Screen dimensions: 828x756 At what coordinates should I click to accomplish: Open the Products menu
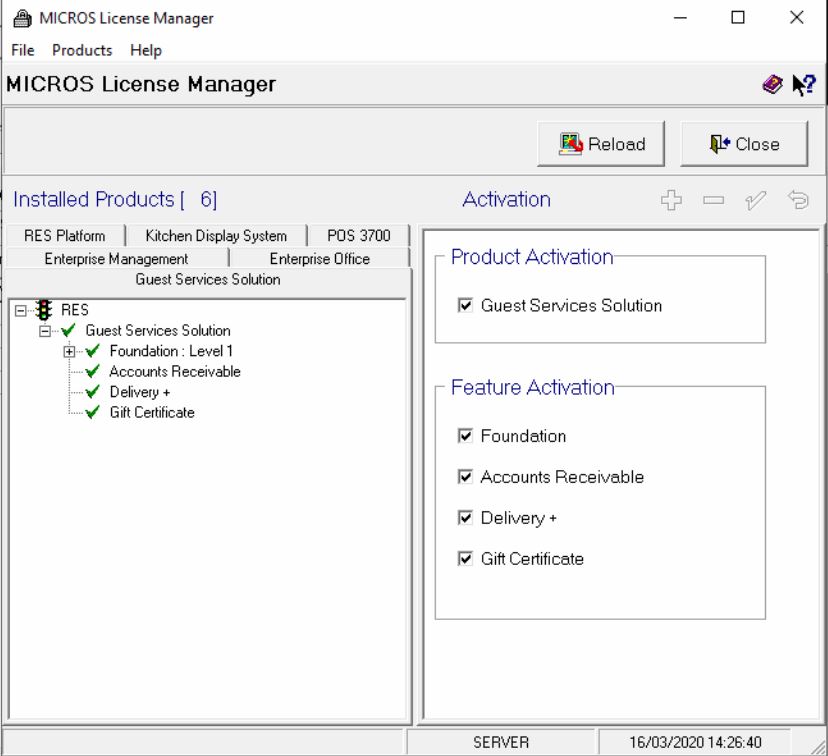click(82, 50)
